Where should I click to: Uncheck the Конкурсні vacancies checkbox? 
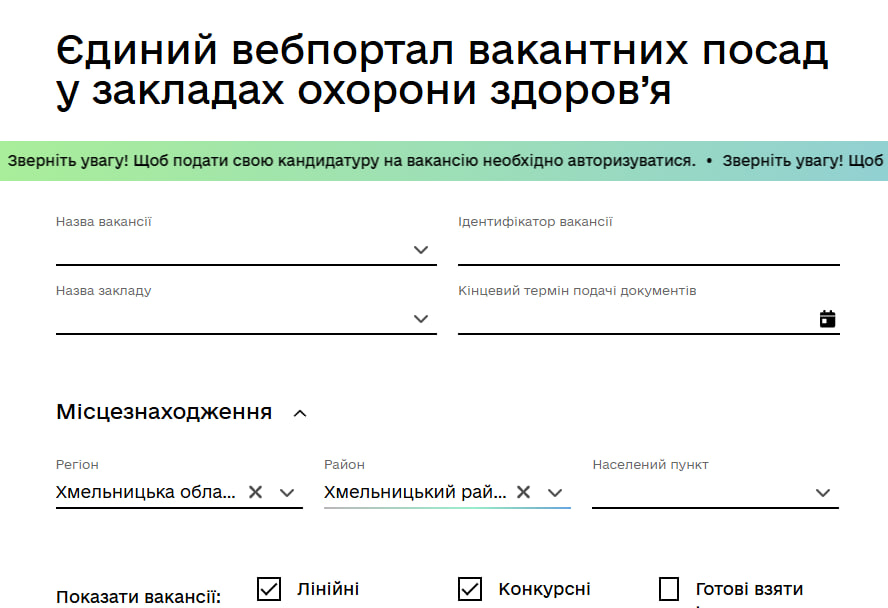pos(470,589)
